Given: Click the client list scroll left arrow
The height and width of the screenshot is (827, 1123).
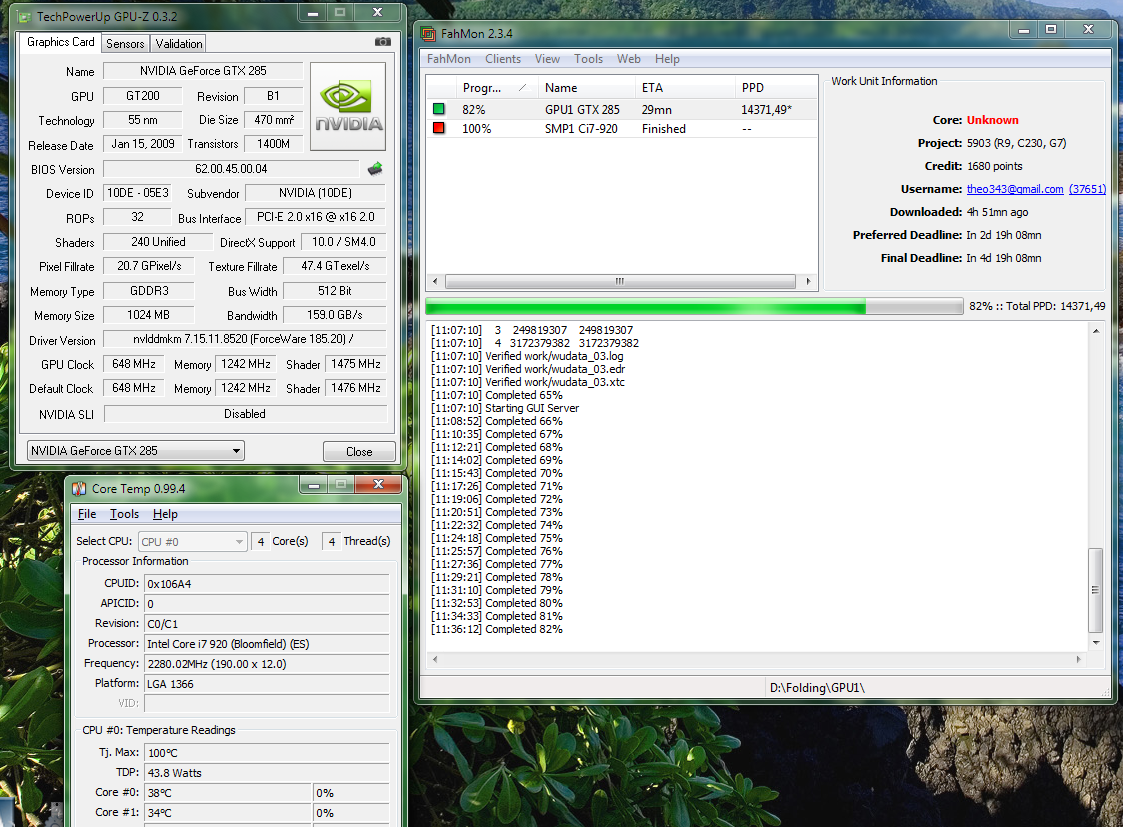Looking at the screenshot, I should pyautogui.click(x=435, y=281).
